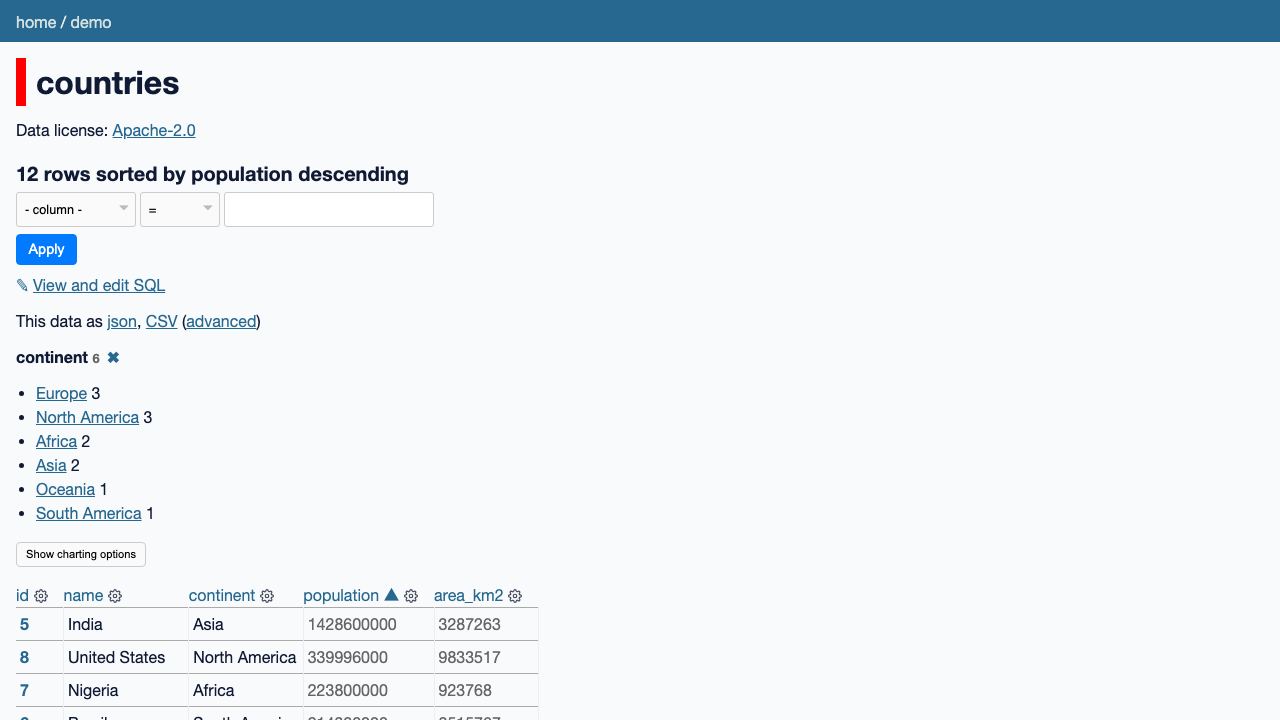Show charting options
Image resolution: width=1280 pixels, height=720 pixels.
(x=81, y=554)
